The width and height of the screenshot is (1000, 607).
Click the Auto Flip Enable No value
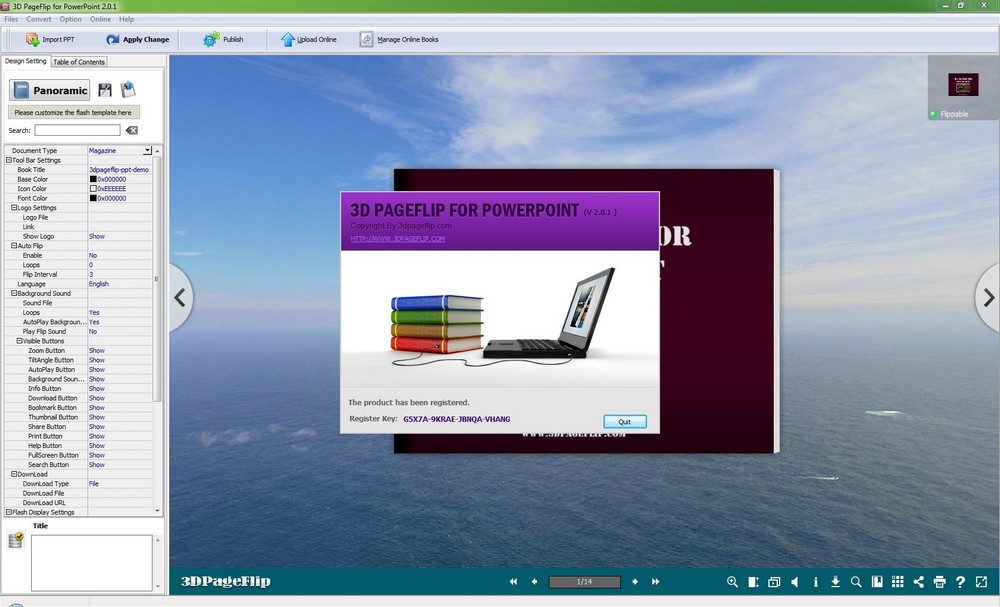coord(93,255)
